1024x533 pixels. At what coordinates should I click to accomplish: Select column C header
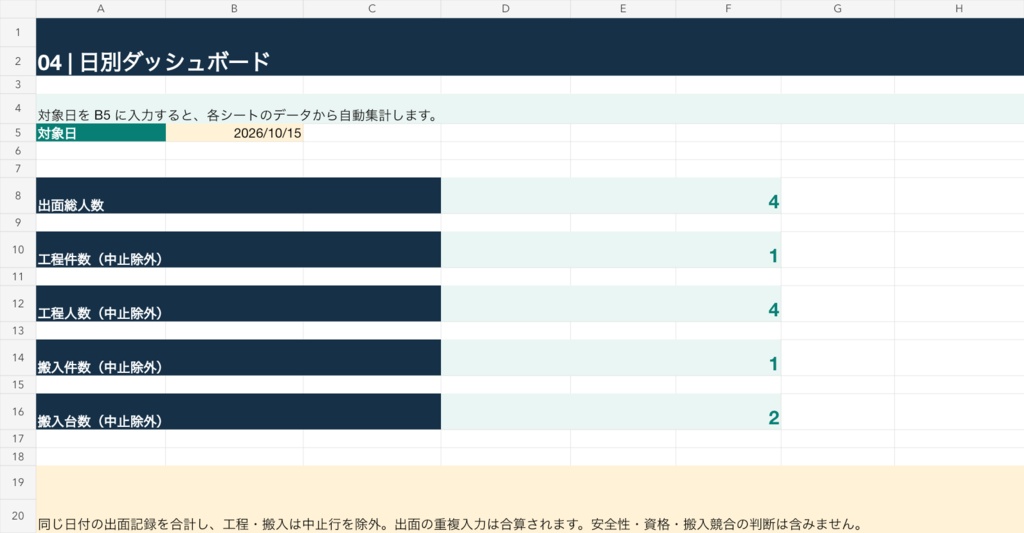pyautogui.click(x=372, y=8)
